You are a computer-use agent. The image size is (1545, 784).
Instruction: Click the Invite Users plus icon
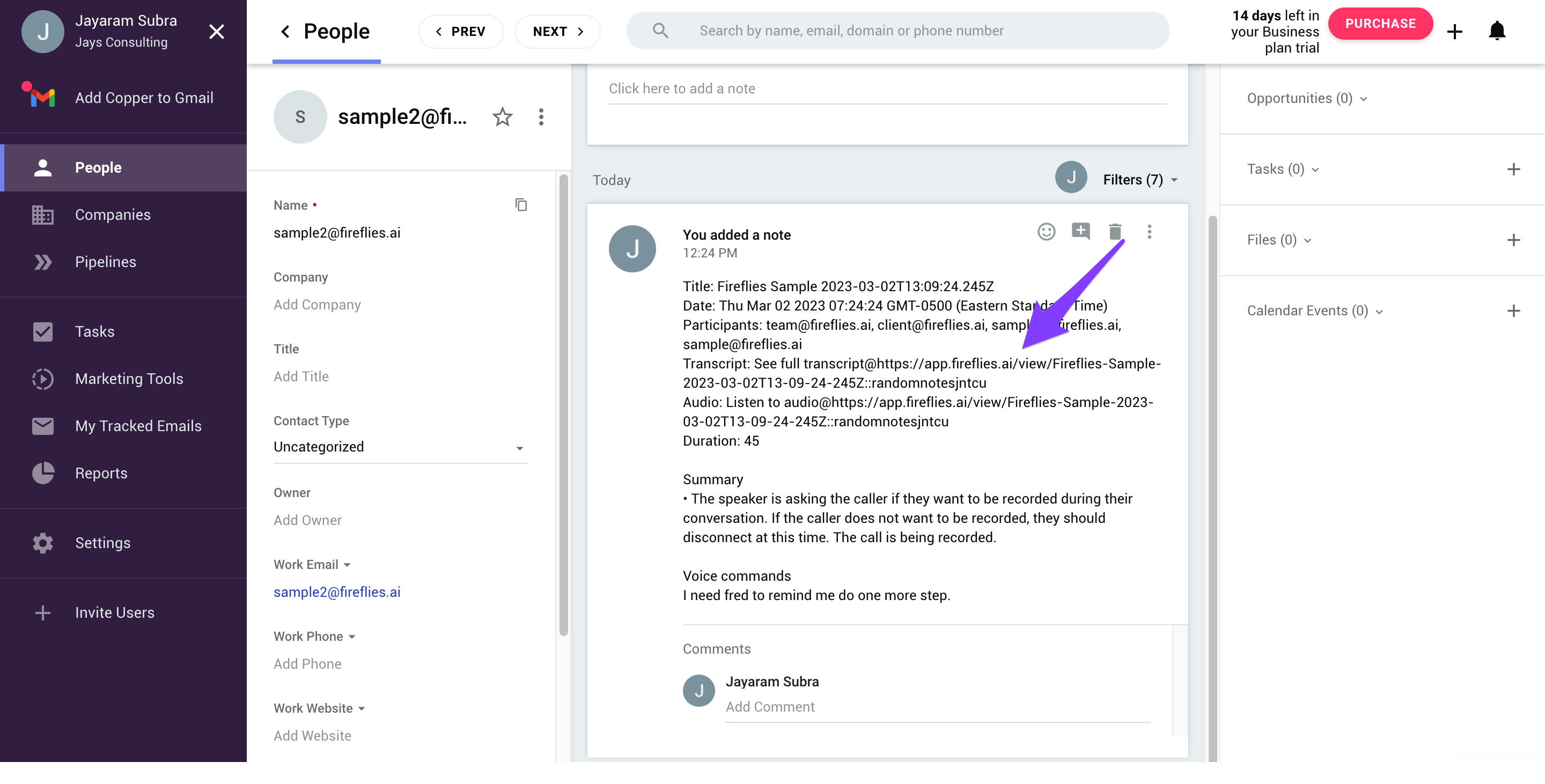[42, 612]
